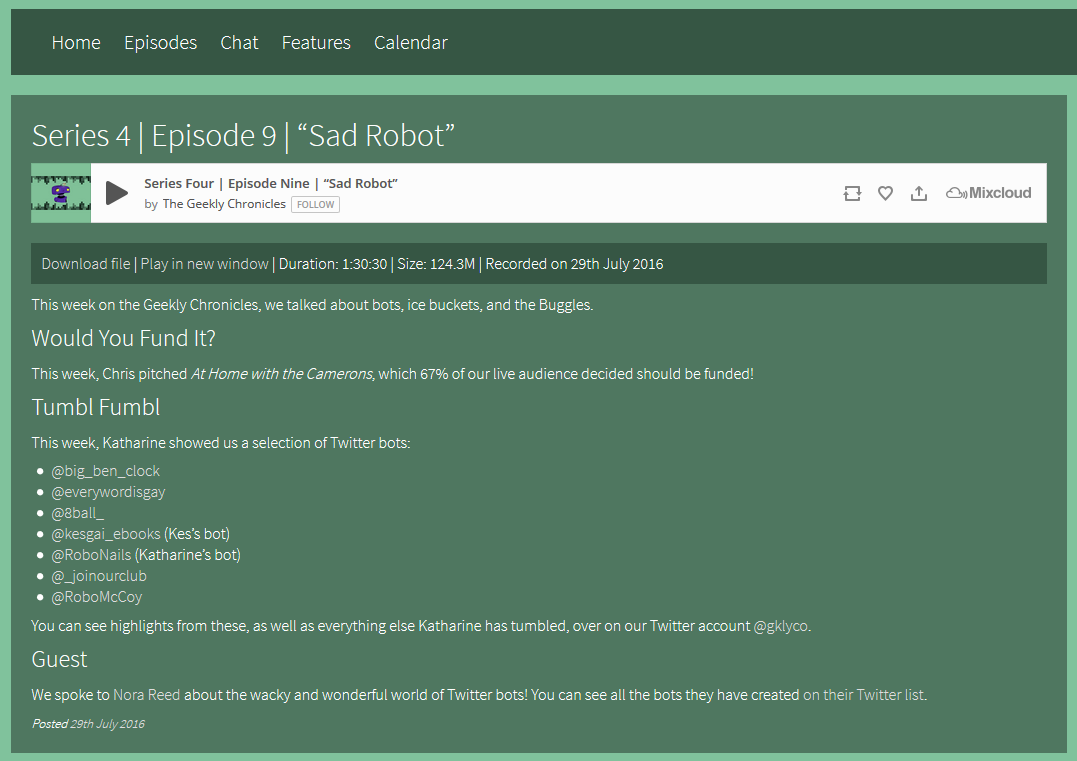The image size is (1077, 761).
Task: Click the 'Guest' heading
Action: click(x=59, y=659)
